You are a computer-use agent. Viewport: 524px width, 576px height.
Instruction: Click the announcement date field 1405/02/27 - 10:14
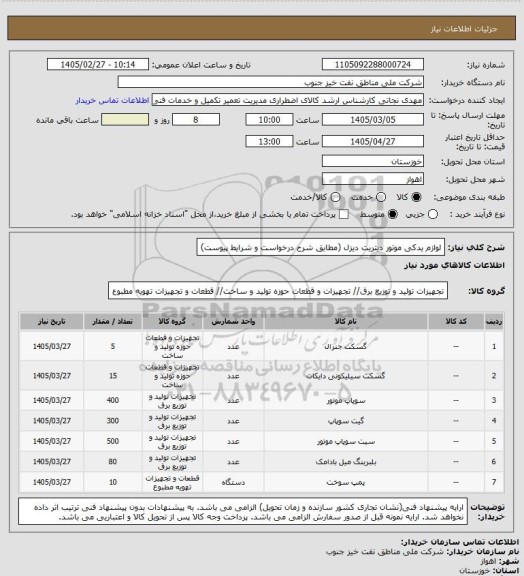98,65
